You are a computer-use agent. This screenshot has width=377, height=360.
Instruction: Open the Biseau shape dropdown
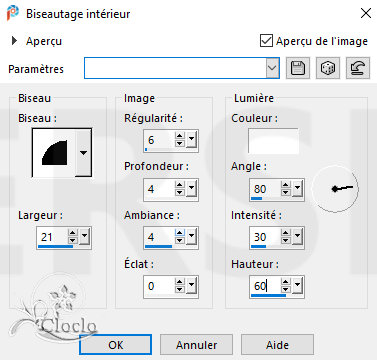coord(83,153)
